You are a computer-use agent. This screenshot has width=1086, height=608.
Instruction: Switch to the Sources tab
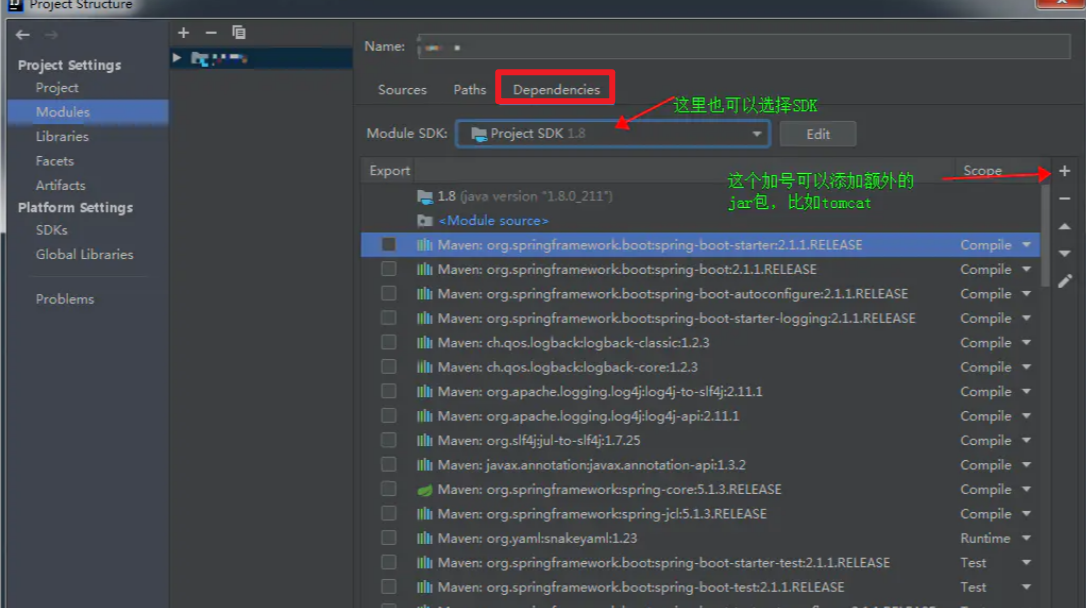tap(401, 89)
